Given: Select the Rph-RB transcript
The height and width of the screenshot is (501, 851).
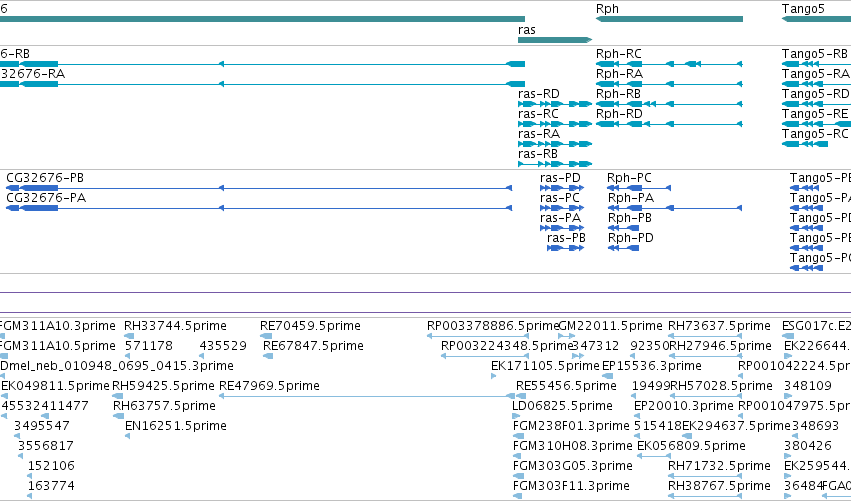Looking at the screenshot, I should click(669, 104).
